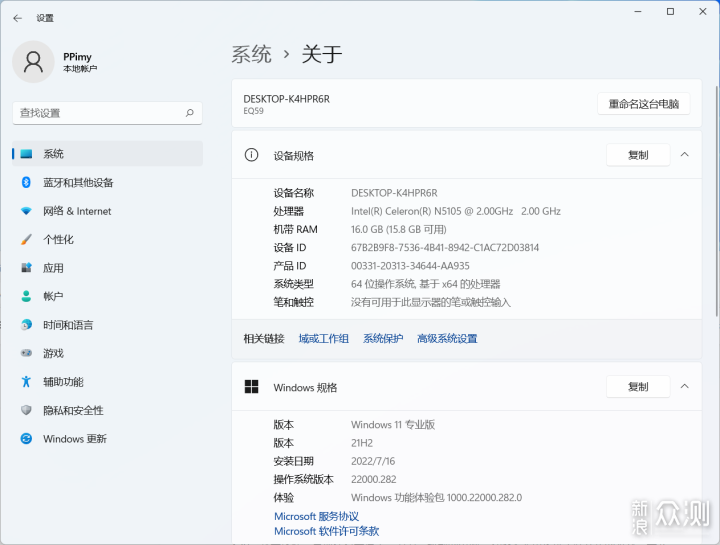Click the 没有可用于此显示器的笔或触控输入 value
The width and height of the screenshot is (720, 545).
[431, 302]
